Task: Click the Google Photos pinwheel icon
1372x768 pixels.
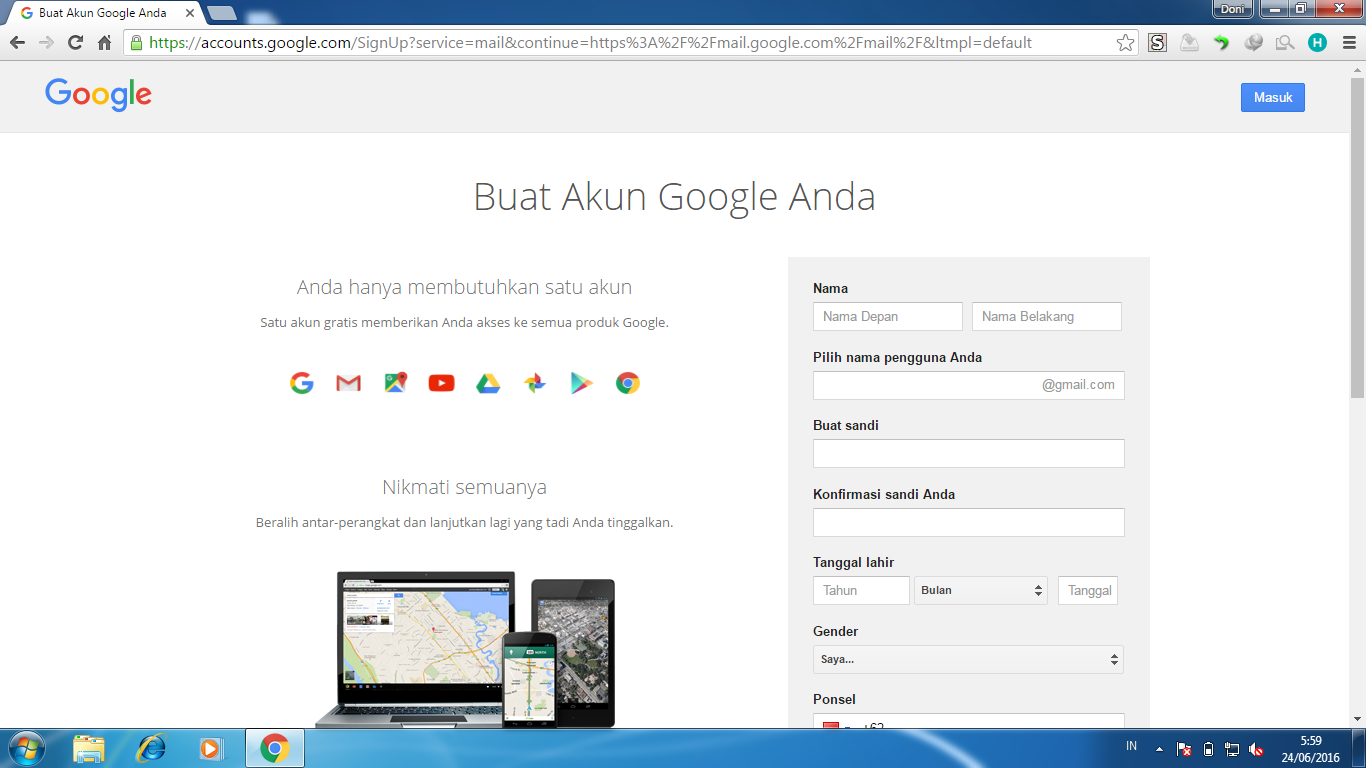Action: pos(535,383)
